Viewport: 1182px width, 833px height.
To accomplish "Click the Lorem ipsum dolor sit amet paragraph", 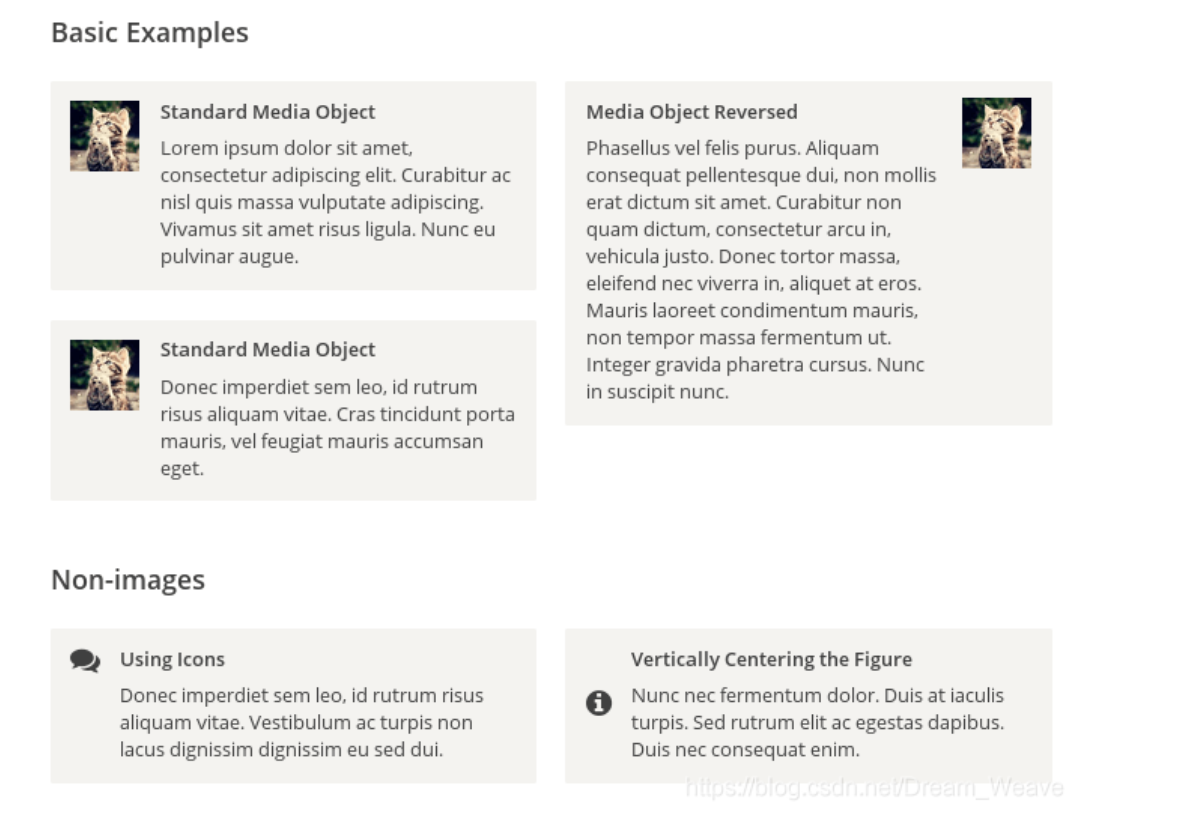I will tap(336, 202).
